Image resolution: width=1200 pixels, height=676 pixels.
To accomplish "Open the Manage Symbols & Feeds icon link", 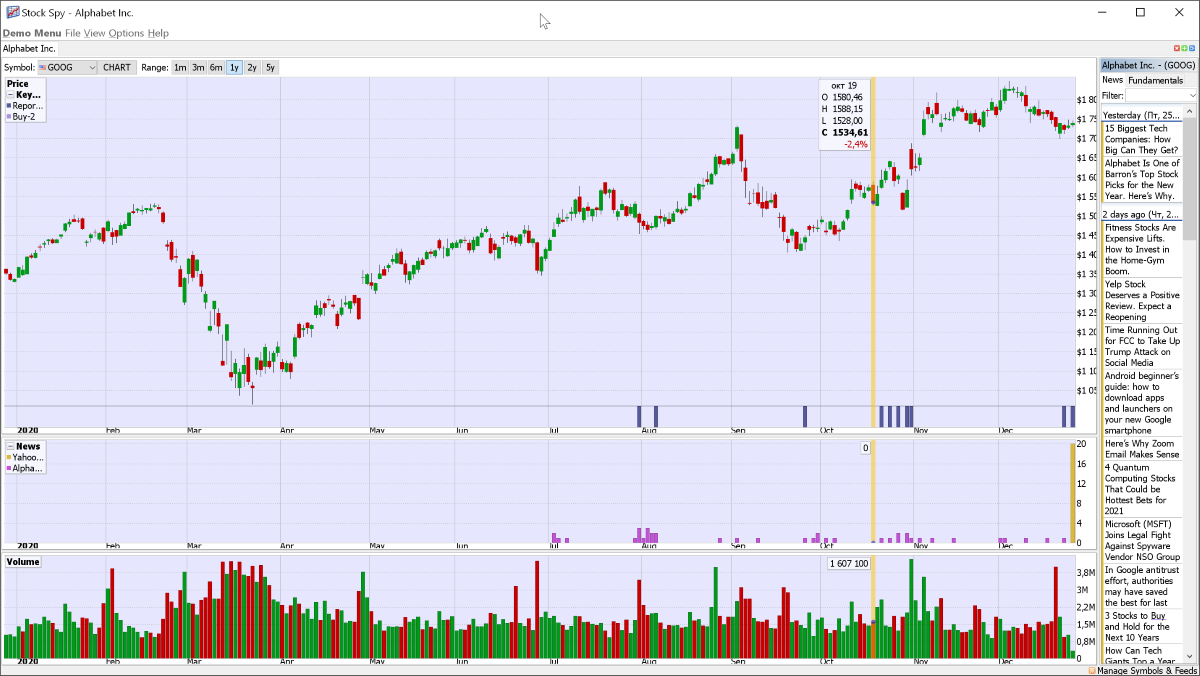I will click(1092, 670).
